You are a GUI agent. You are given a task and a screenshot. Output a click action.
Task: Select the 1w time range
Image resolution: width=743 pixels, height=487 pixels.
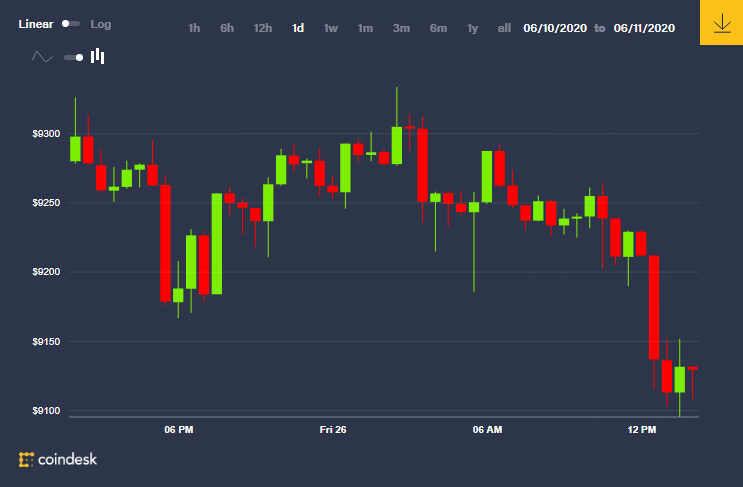click(x=331, y=28)
